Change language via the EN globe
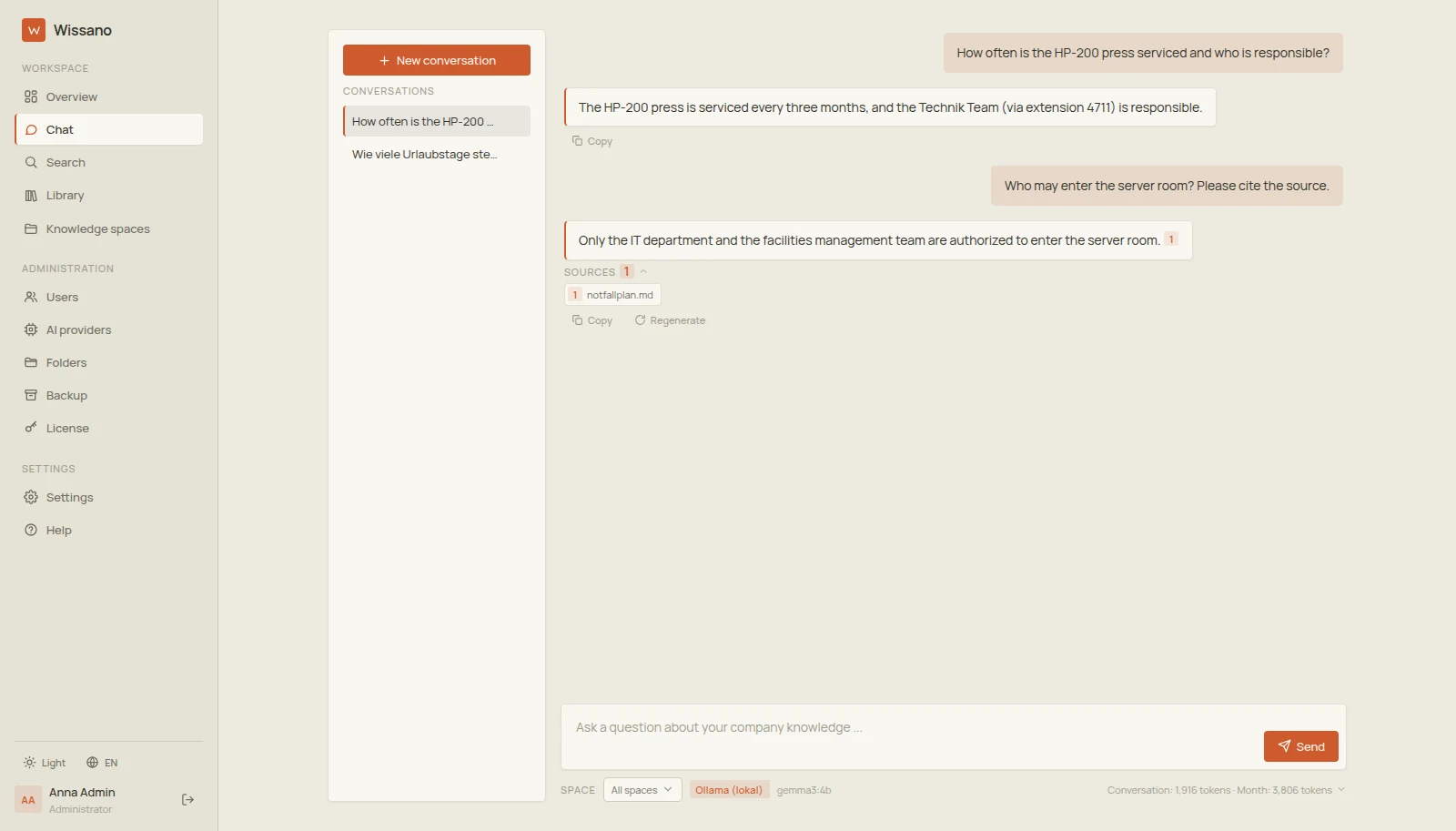 point(102,763)
